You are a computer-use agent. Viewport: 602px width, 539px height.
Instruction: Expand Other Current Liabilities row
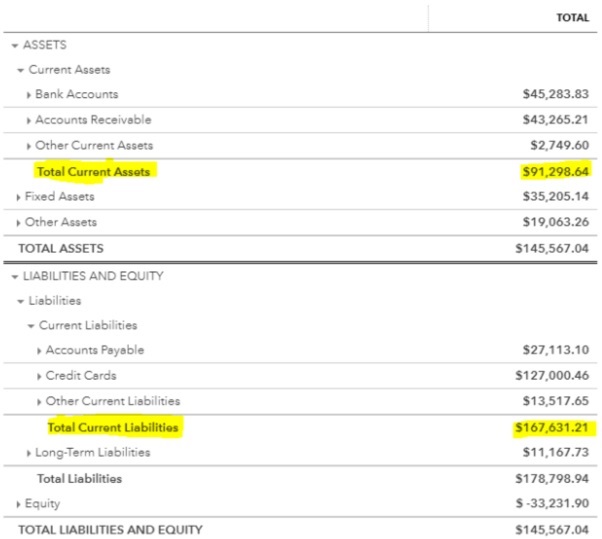point(39,402)
